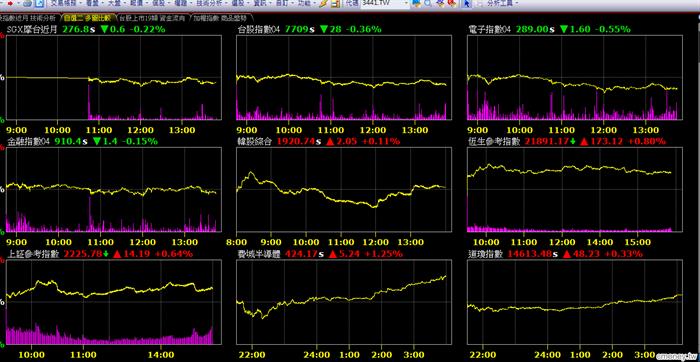Switch to 台股上市19類 資金流向 tab
The width and height of the screenshot is (700, 362).
tap(152, 18)
